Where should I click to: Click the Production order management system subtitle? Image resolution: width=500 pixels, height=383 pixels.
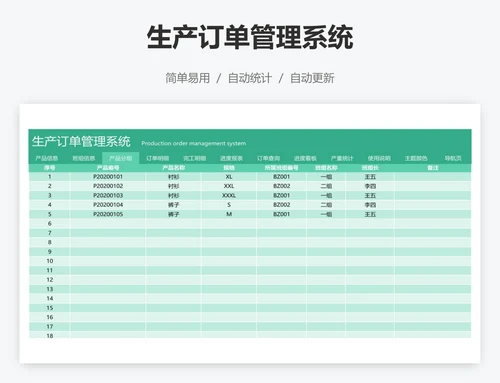(194, 143)
